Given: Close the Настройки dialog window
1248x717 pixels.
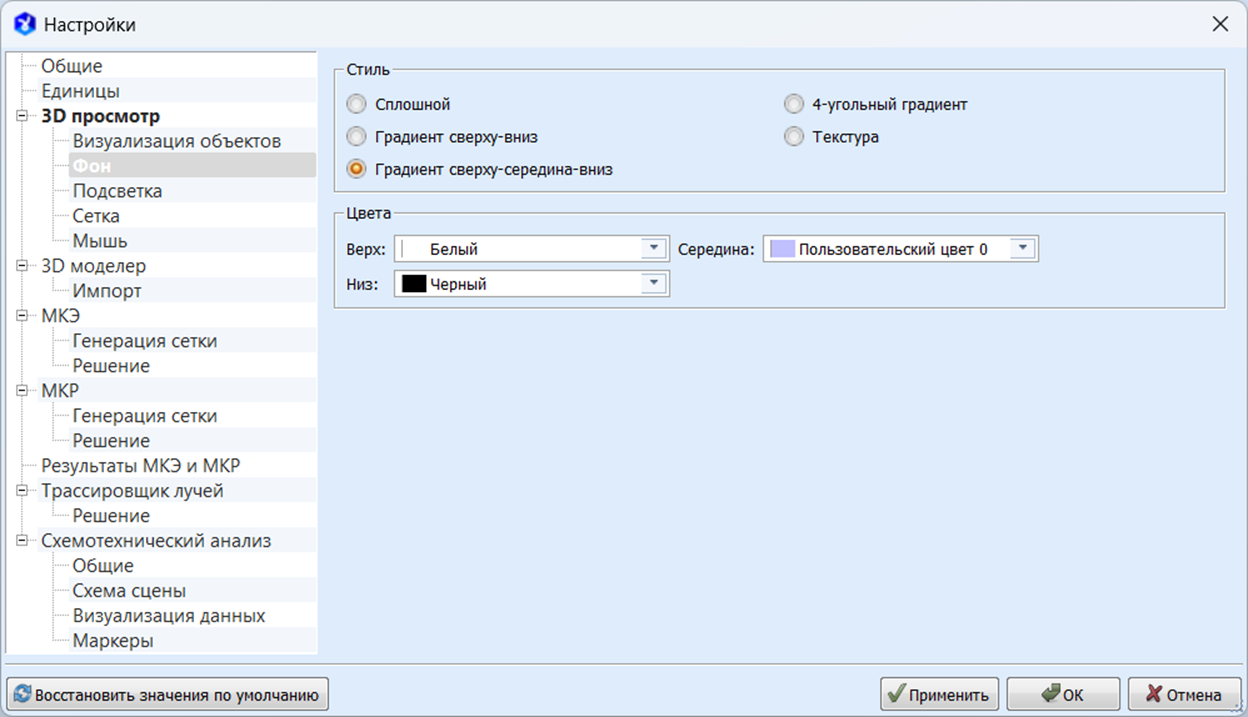Looking at the screenshot, I should click(x=1220, y=25).
